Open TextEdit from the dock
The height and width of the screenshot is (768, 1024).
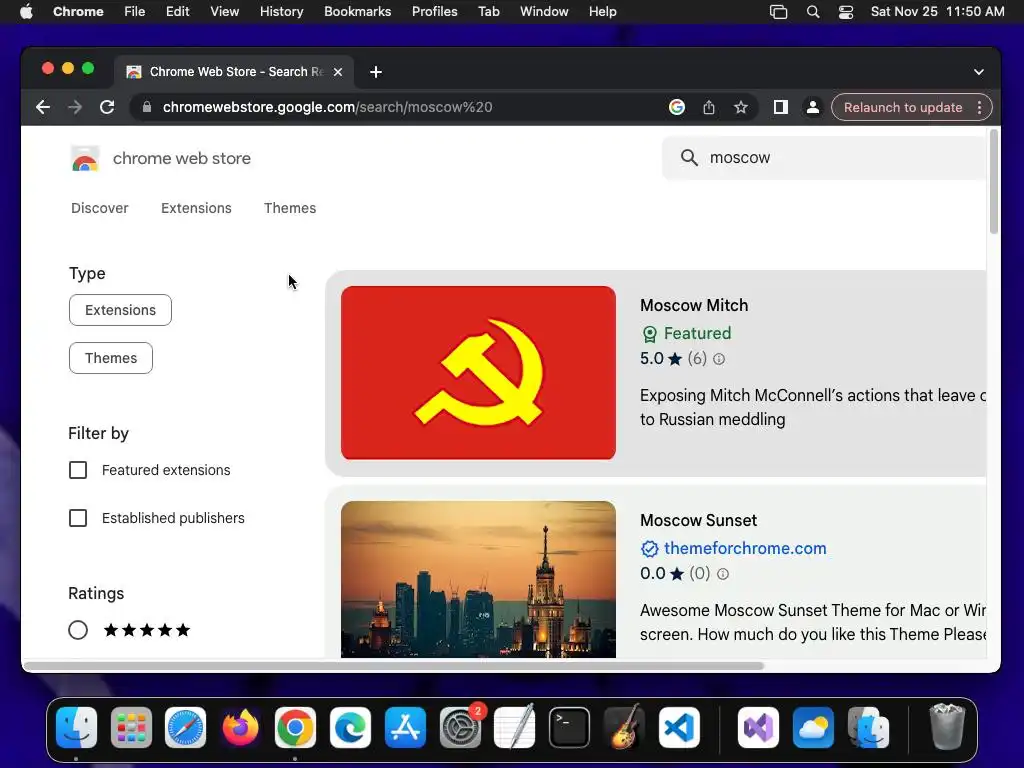[515, 728]
